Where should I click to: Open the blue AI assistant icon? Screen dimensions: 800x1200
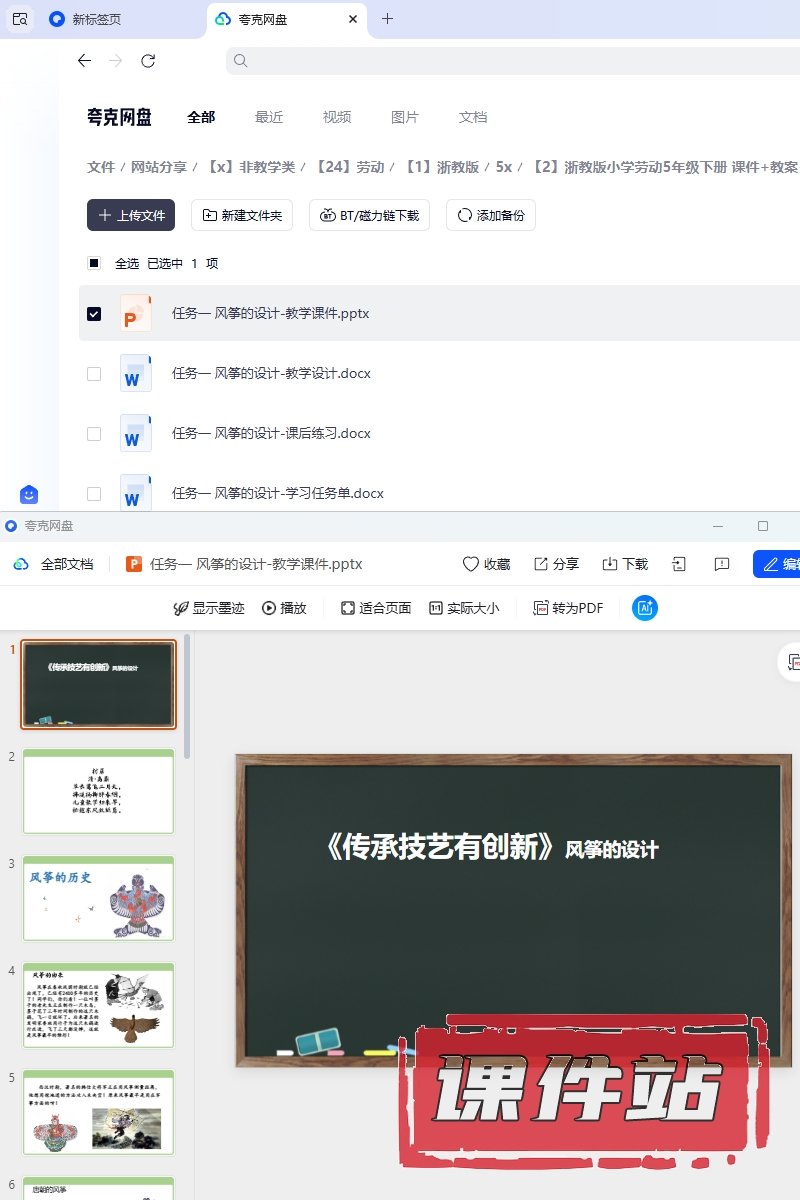(645, 608)
